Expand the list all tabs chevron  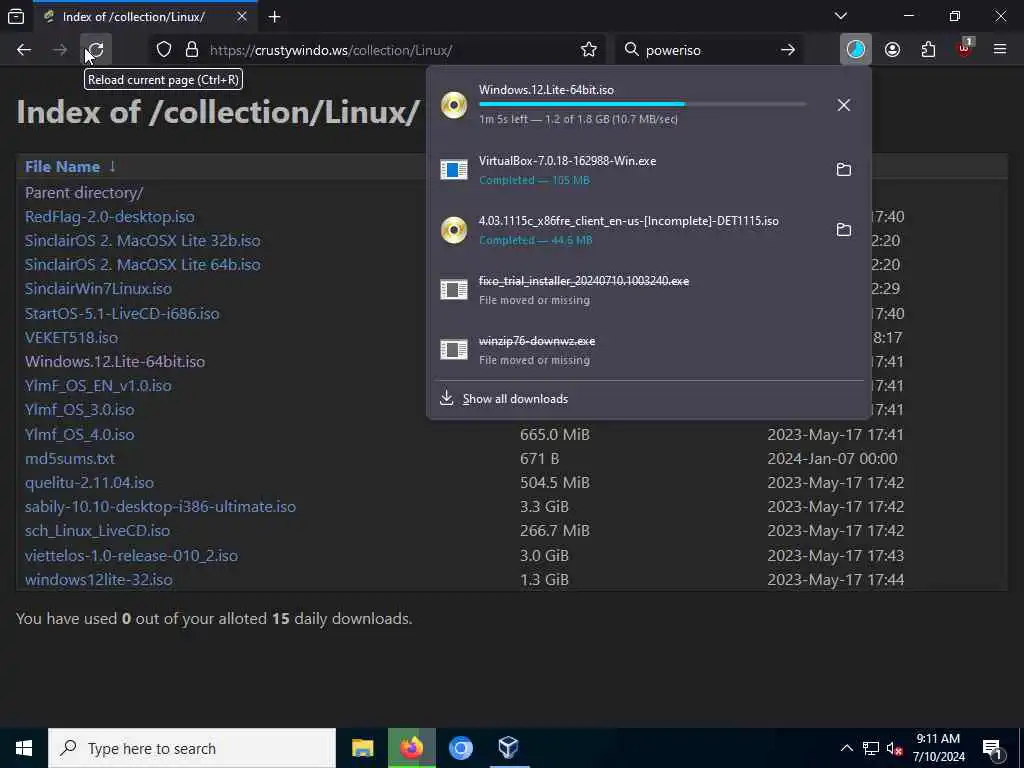840,16
